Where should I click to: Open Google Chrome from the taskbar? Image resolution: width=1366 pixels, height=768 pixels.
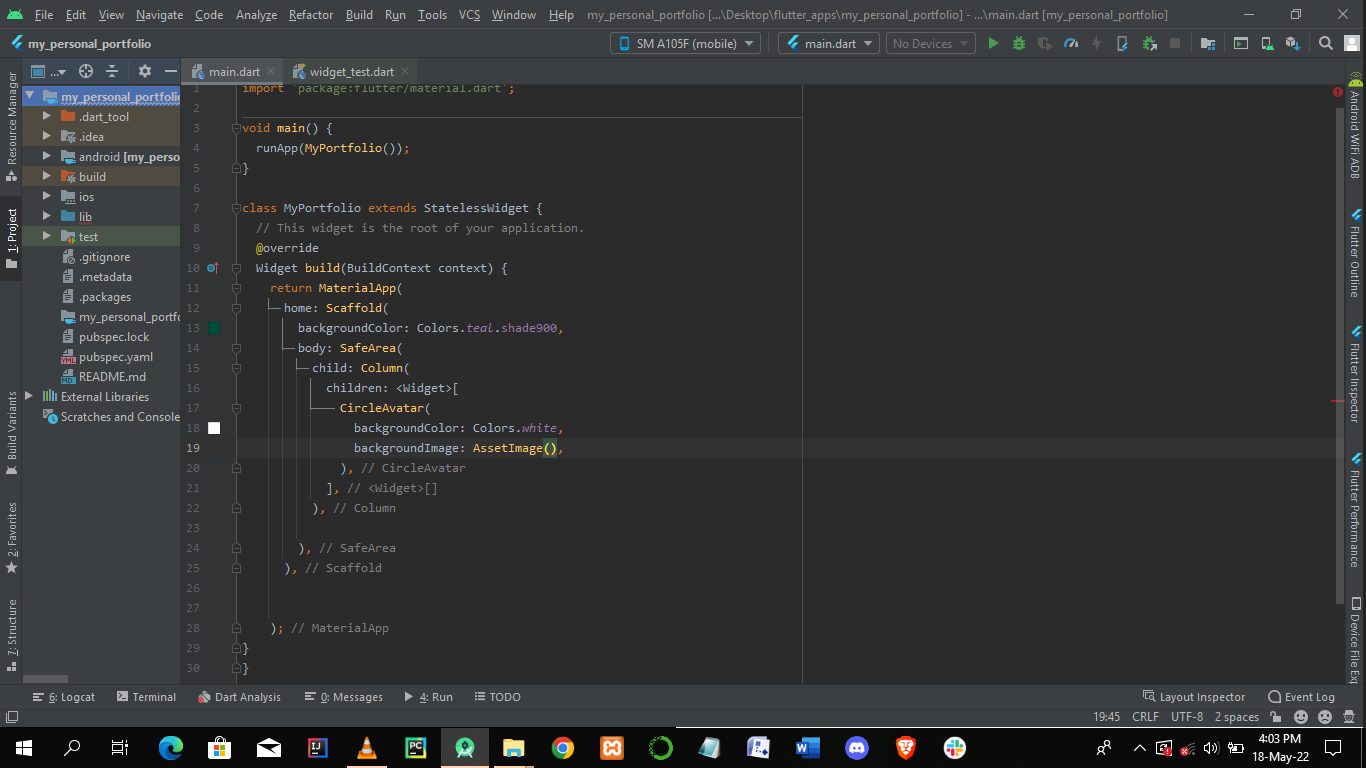click(x=563, y=747)
